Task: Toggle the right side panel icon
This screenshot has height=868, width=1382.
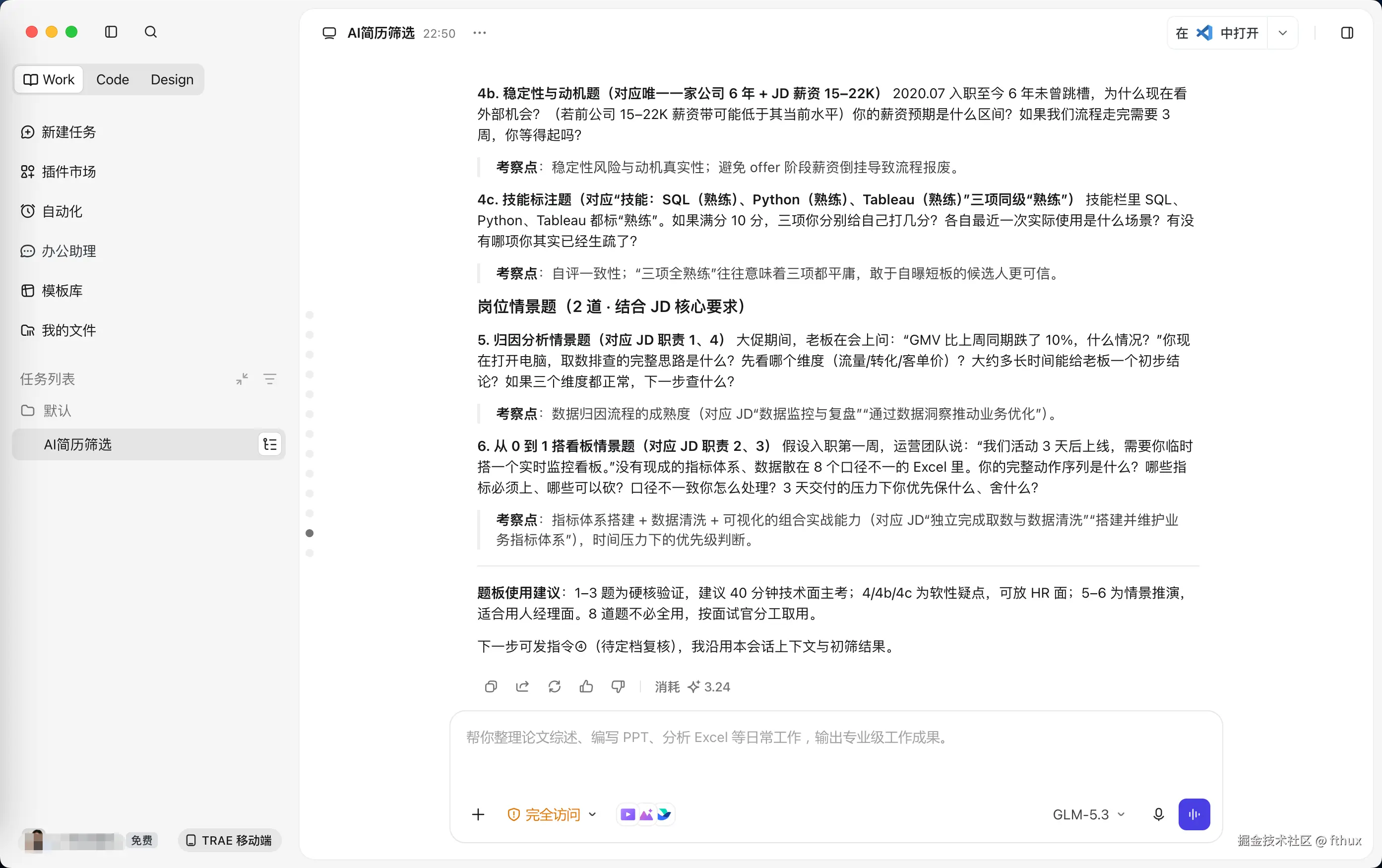Action: coord(1347,33)
